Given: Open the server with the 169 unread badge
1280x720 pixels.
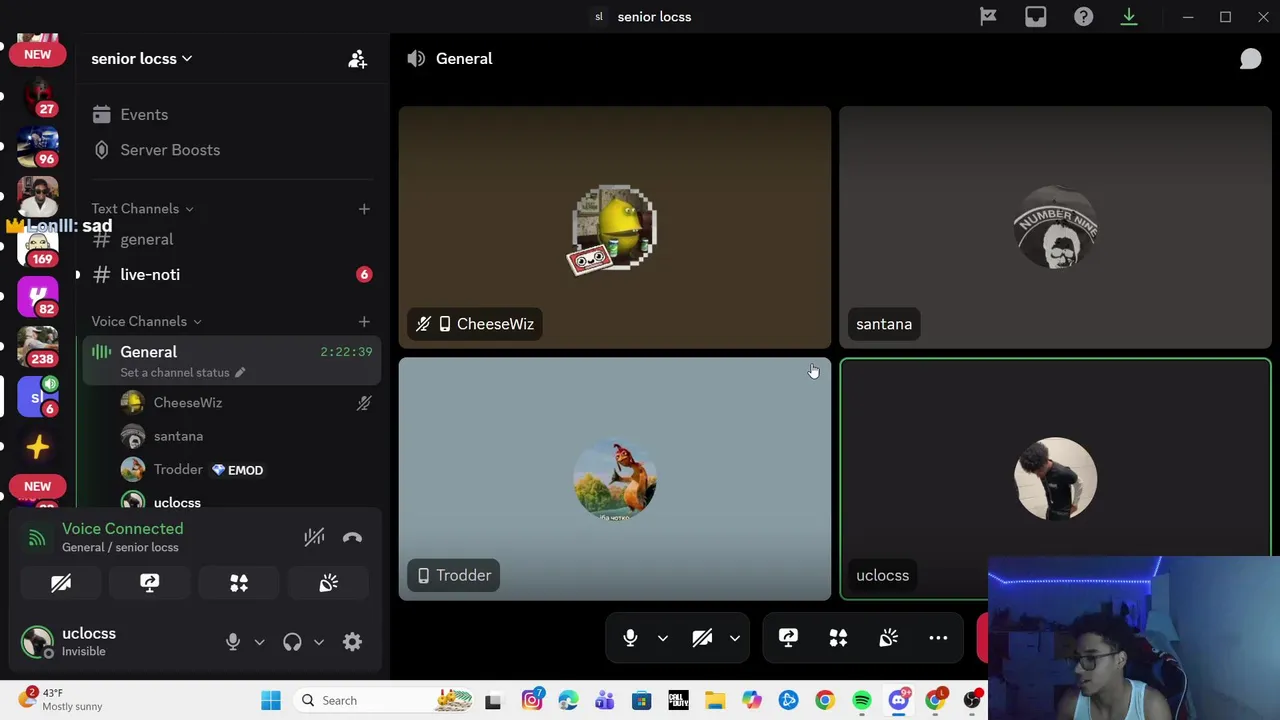Looking at the screenshot, I should coord(38,246).
